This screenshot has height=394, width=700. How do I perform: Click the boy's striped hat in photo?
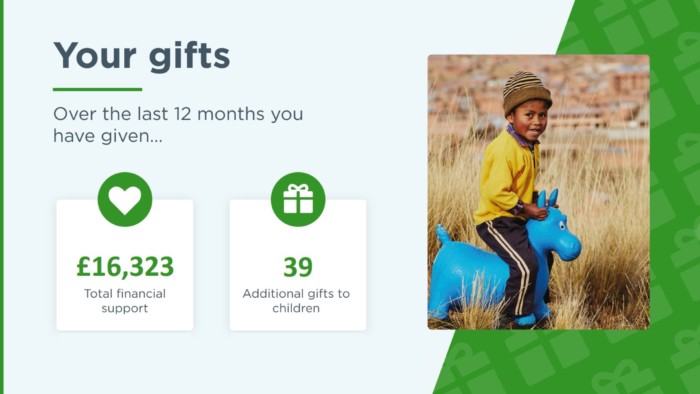pyautogui.click(x=526, y=92)
